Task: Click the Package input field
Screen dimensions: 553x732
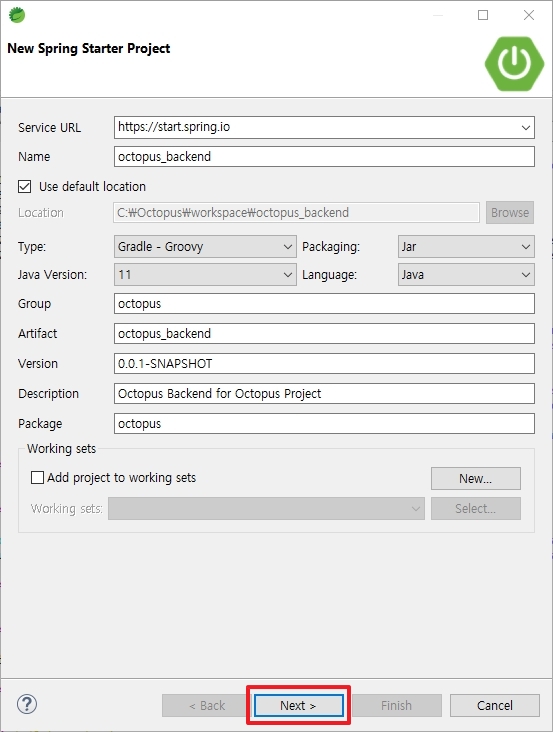Action: [x=324, y=423]
